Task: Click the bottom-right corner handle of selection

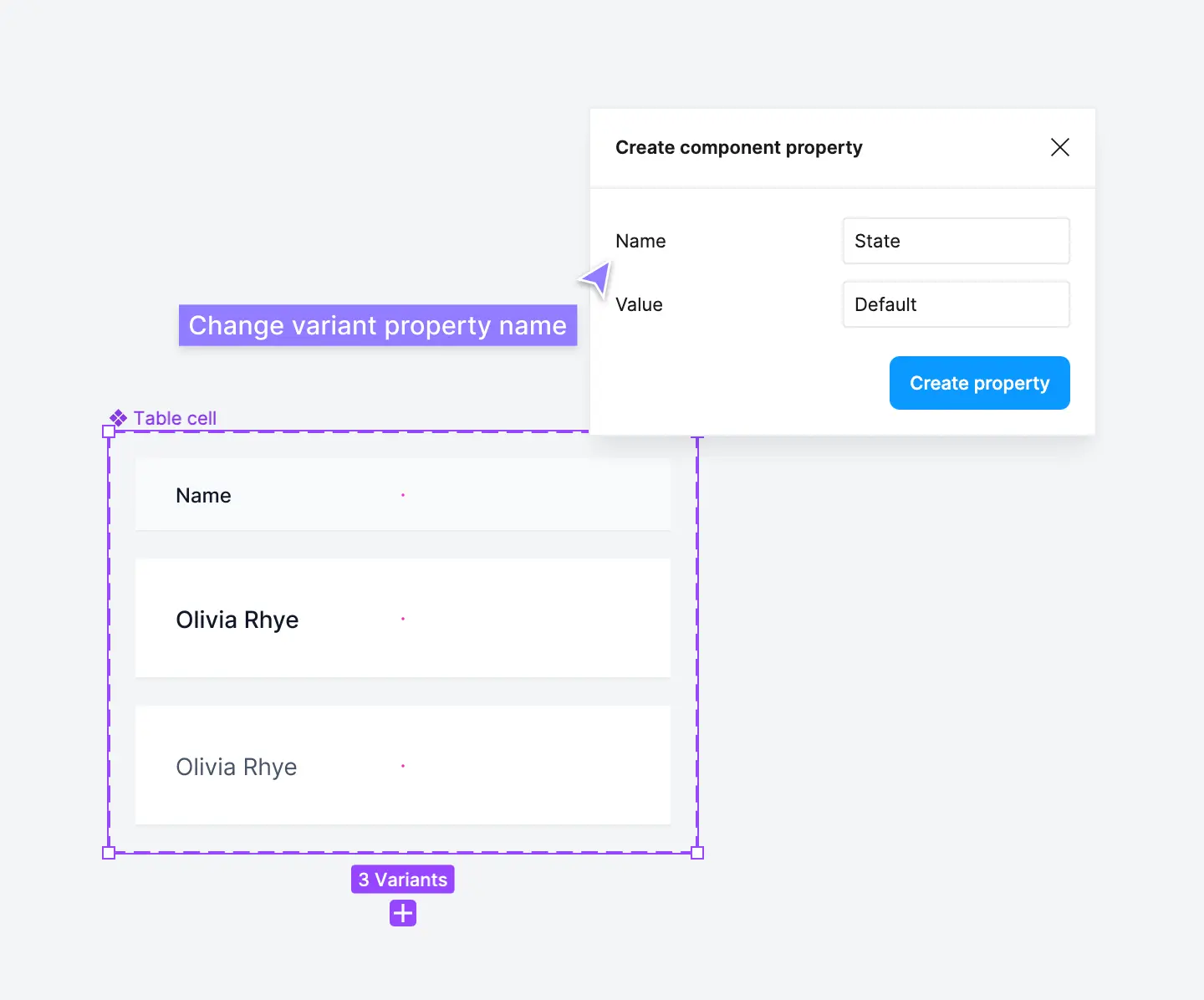Action: coord(698,852)
